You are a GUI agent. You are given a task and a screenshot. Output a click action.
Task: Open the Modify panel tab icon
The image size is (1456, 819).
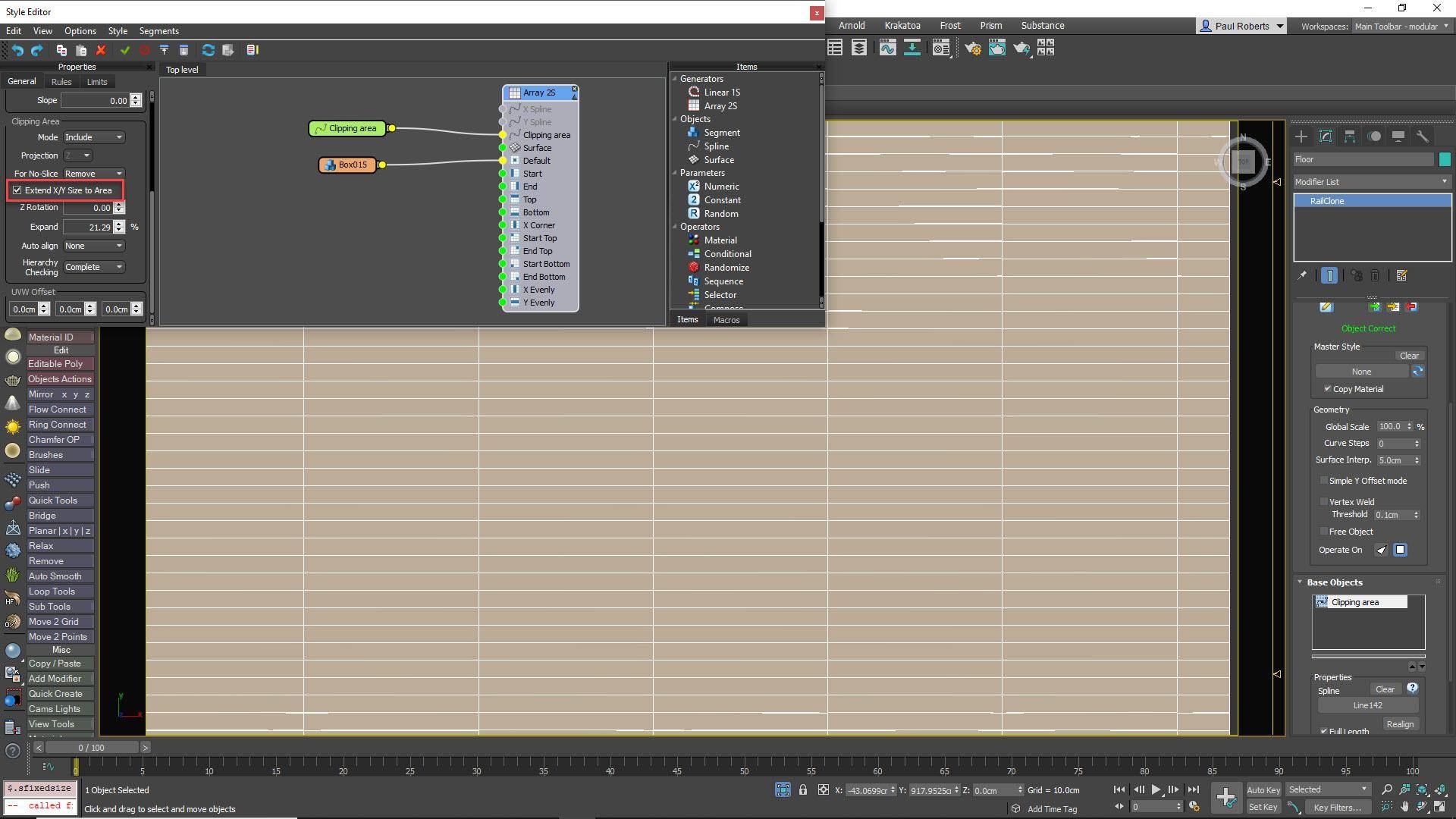(1326, 136)
